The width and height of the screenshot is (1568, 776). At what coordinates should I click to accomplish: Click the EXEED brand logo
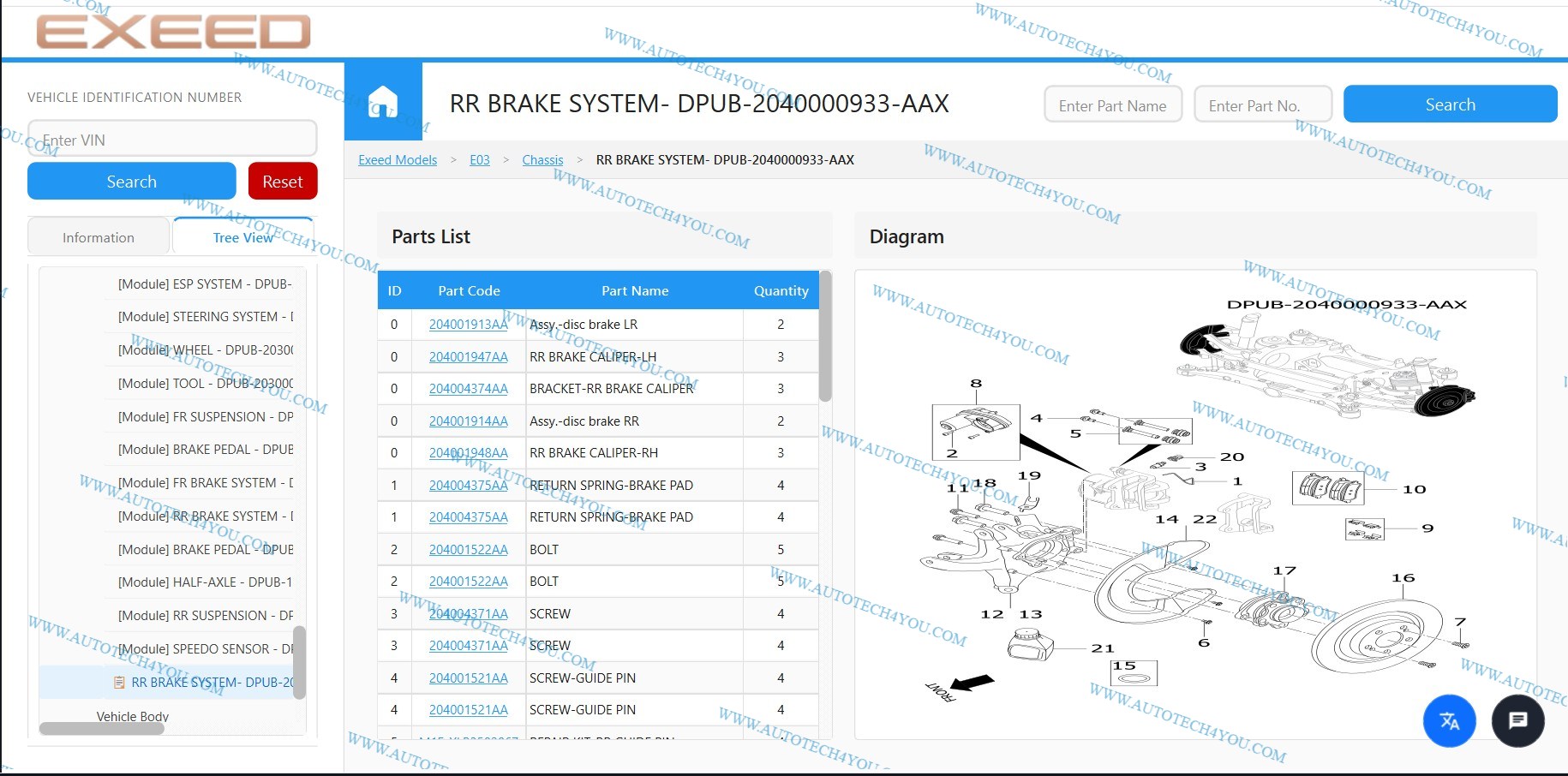[x=173, y=32]
